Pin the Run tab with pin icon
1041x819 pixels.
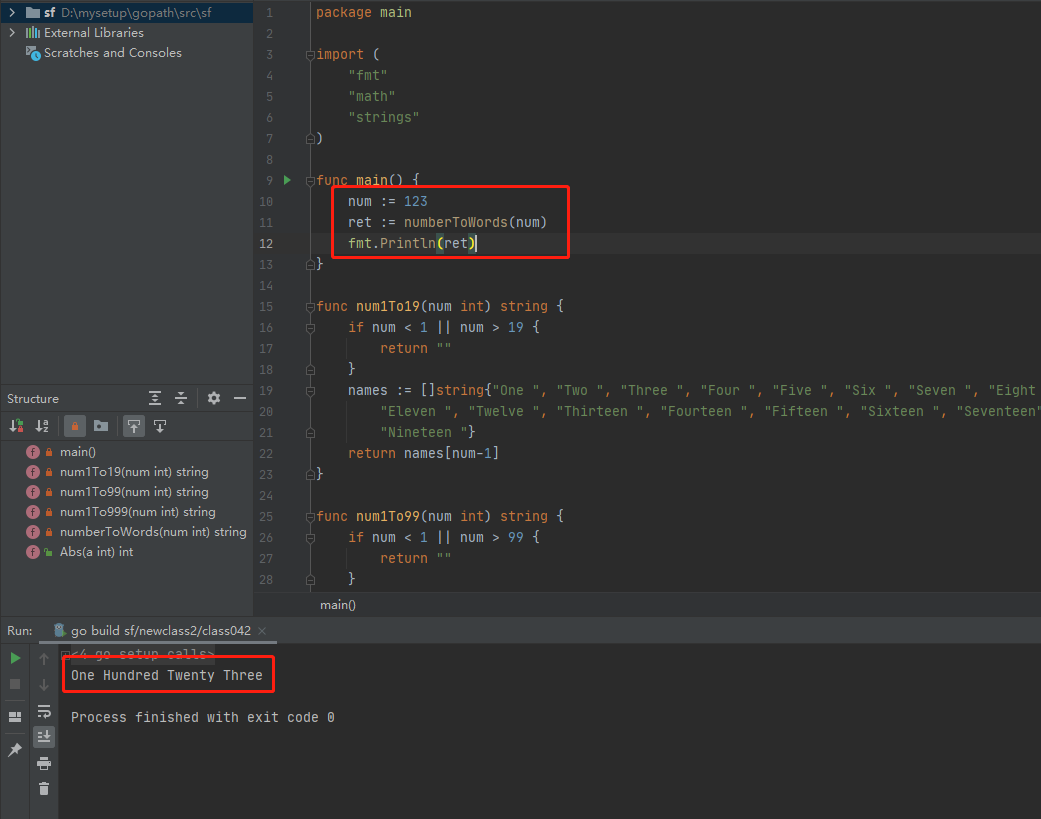click(x=15, y=750)
